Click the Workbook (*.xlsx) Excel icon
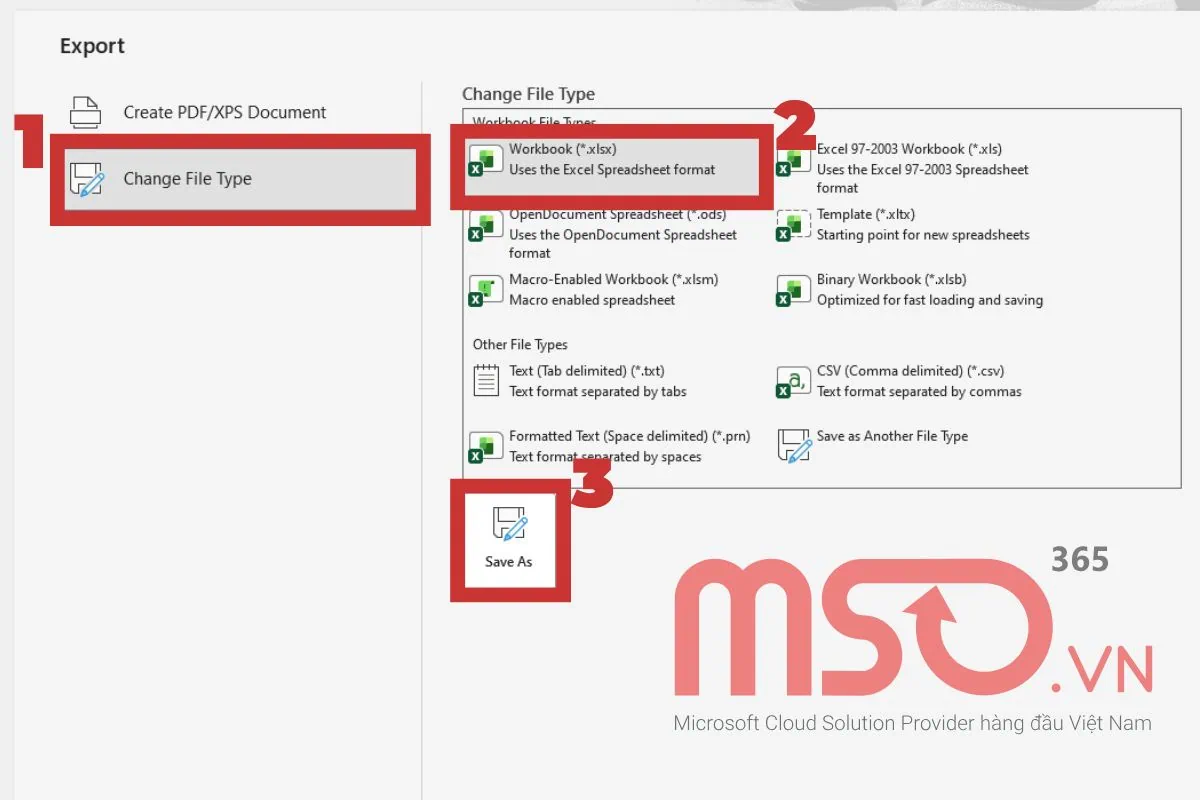Screen dimensions: 1200x800 [486, 160]
